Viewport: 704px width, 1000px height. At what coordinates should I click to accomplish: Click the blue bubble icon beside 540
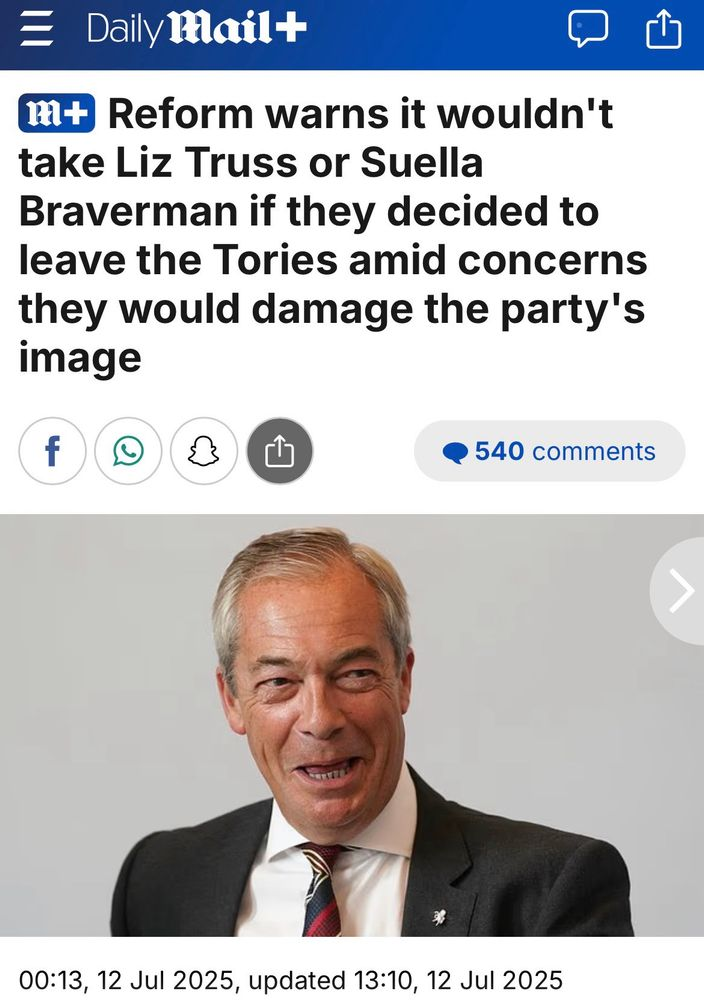(x=455, y=453)
